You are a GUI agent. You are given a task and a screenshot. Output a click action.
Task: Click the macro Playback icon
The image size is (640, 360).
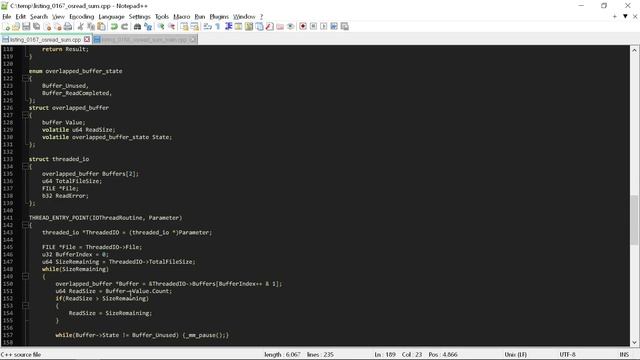pos(324,27)
